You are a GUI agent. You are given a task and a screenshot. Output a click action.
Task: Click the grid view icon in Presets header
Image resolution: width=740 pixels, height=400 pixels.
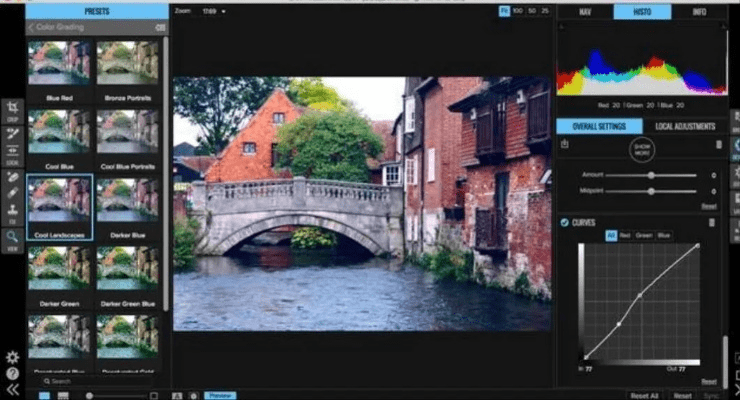click(160, 28)
